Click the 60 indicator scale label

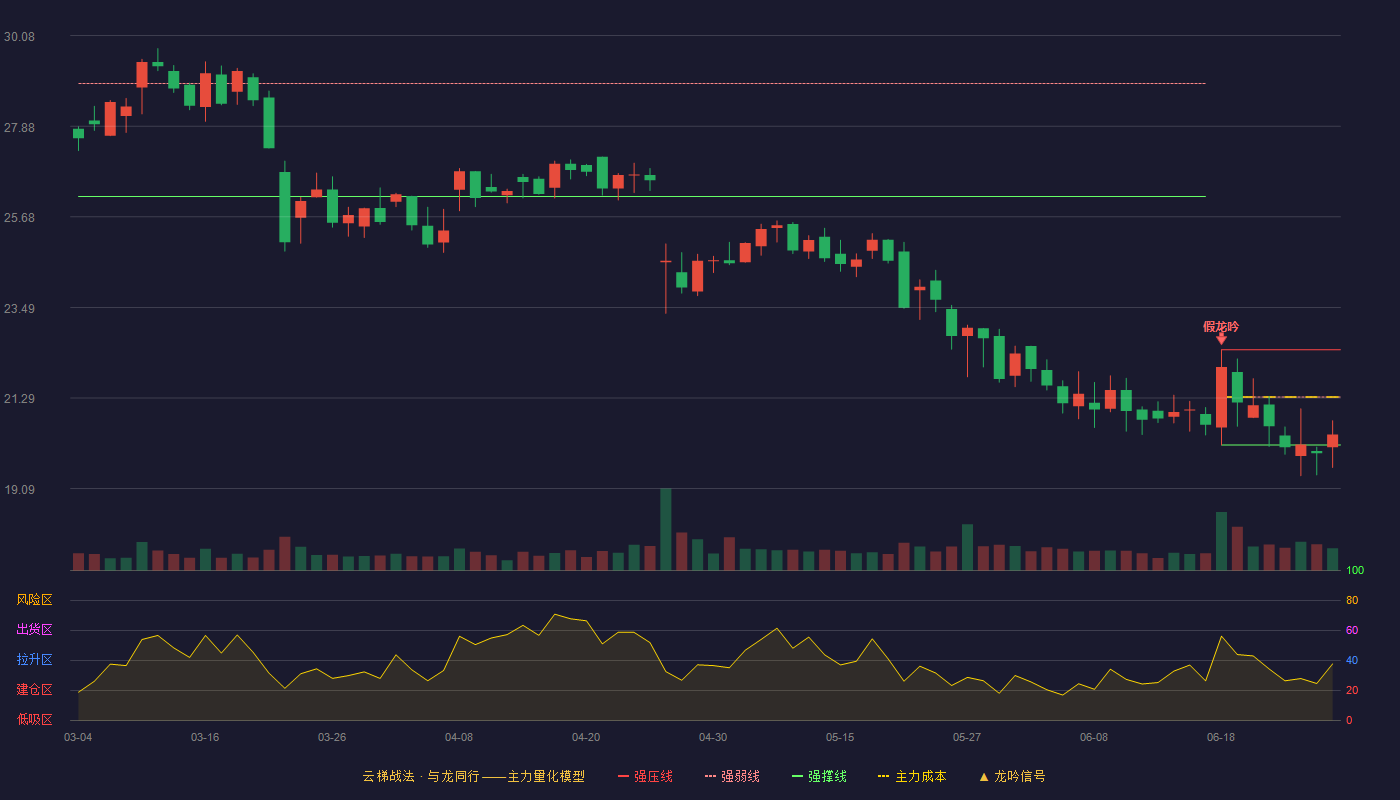coord(1352,631)
